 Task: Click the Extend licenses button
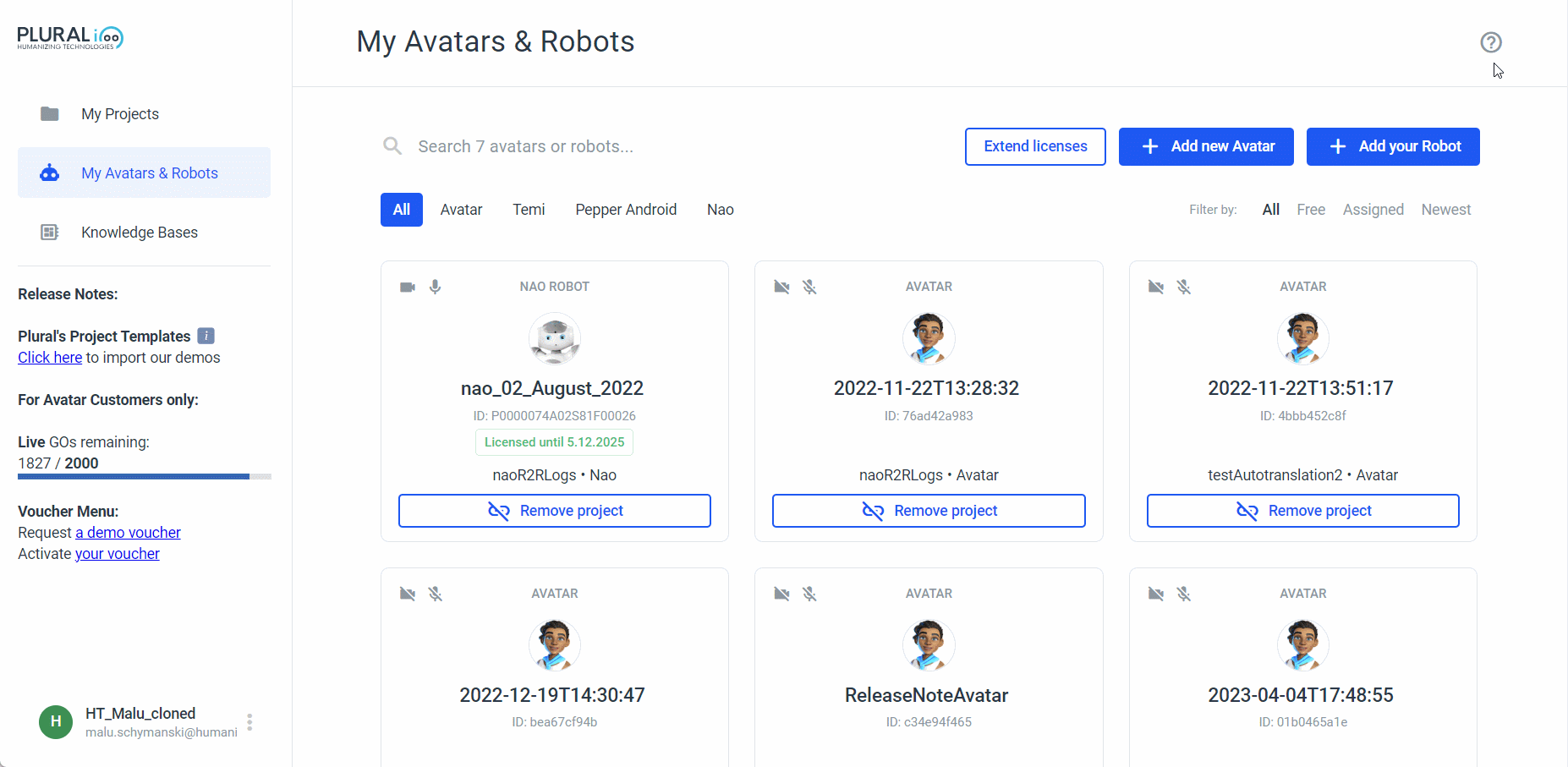pos(1035,146)
